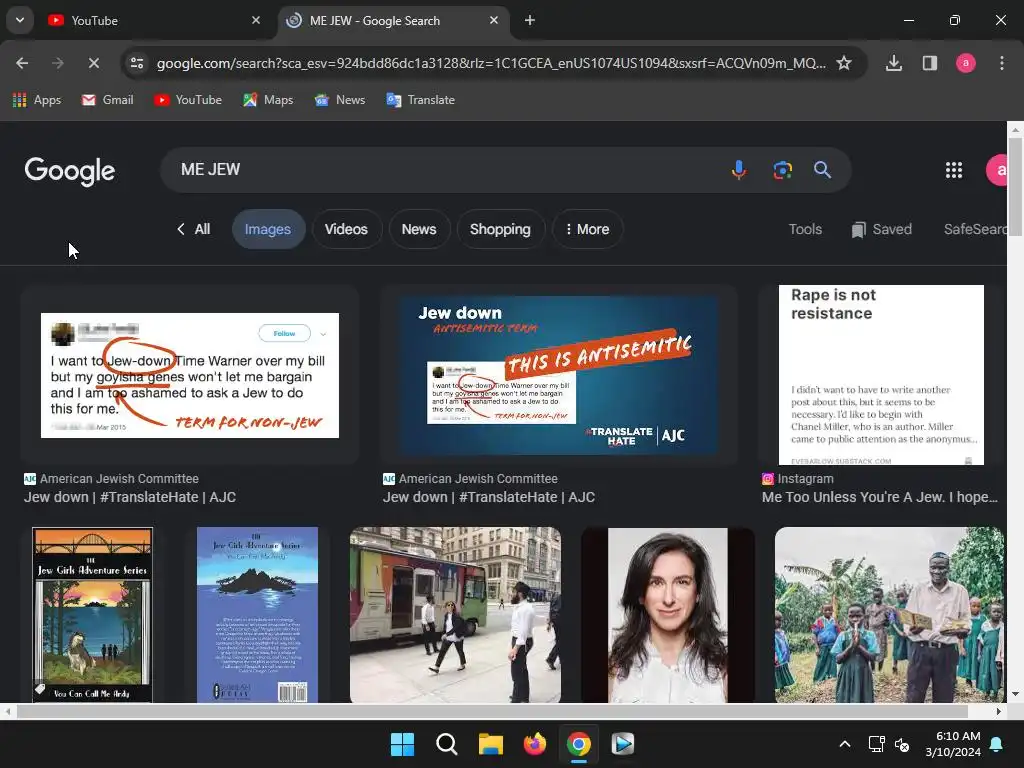Switch to the All results tab

click(x=193, y=229)
